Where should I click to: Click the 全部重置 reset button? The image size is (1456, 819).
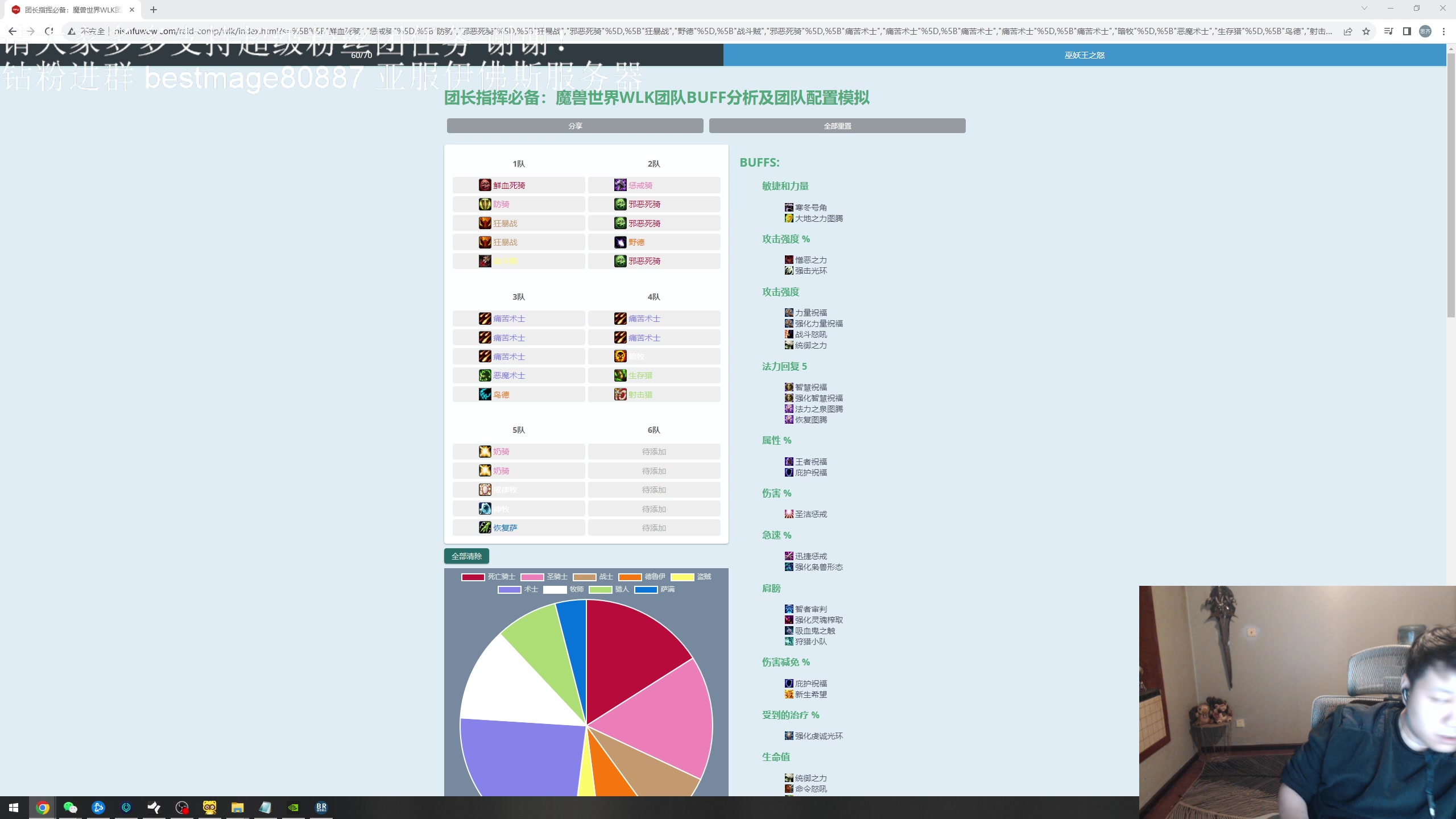tap(837, 126)
